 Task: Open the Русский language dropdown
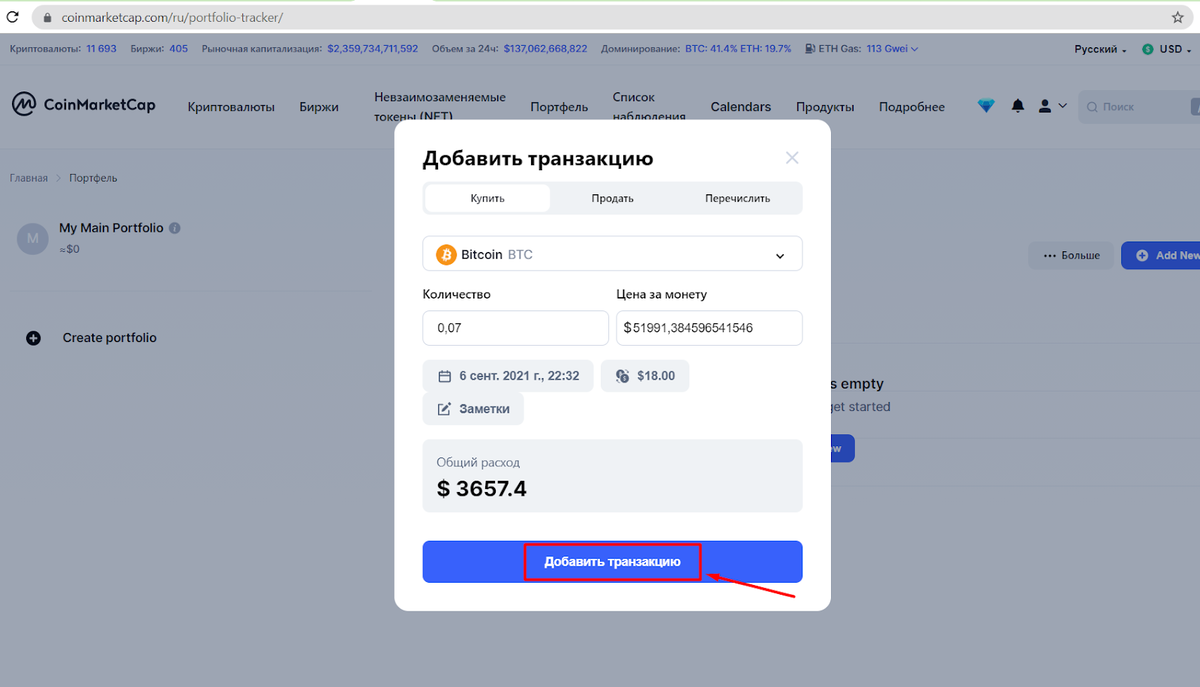point(1100,49)
